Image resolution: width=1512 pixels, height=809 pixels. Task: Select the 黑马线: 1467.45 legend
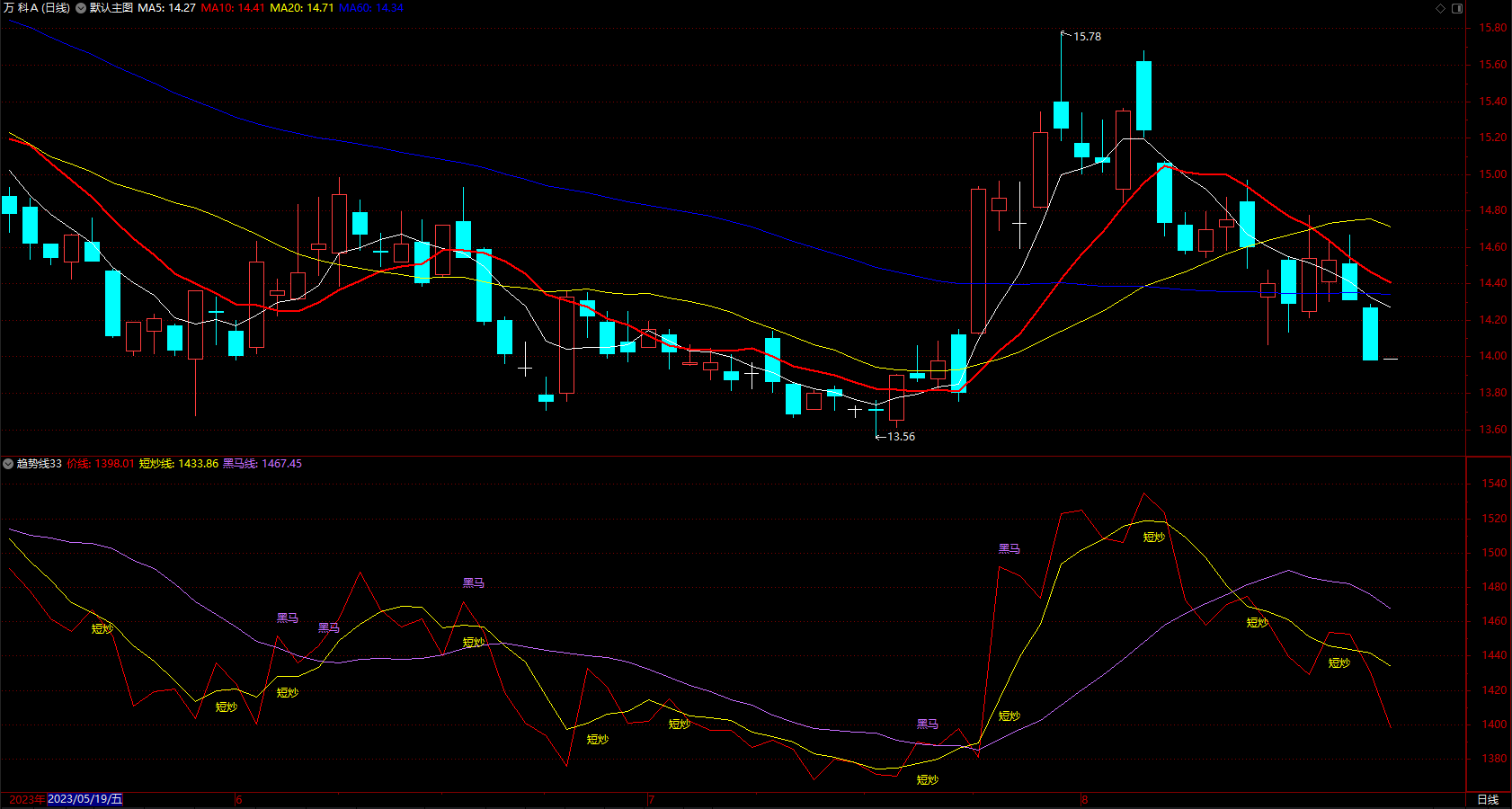tap(262, 464)
